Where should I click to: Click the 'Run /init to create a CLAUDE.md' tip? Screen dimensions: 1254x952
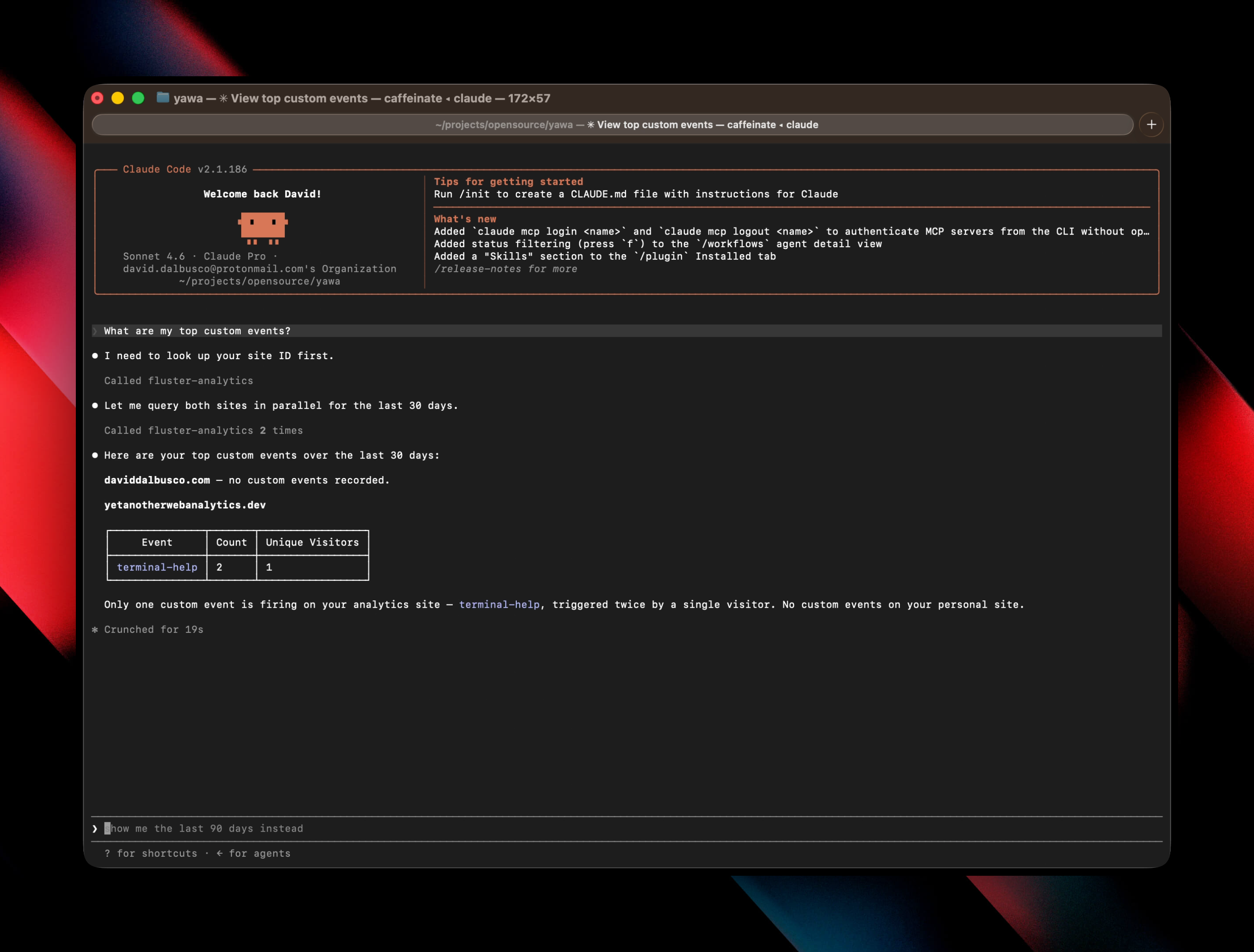pos(635,194)
